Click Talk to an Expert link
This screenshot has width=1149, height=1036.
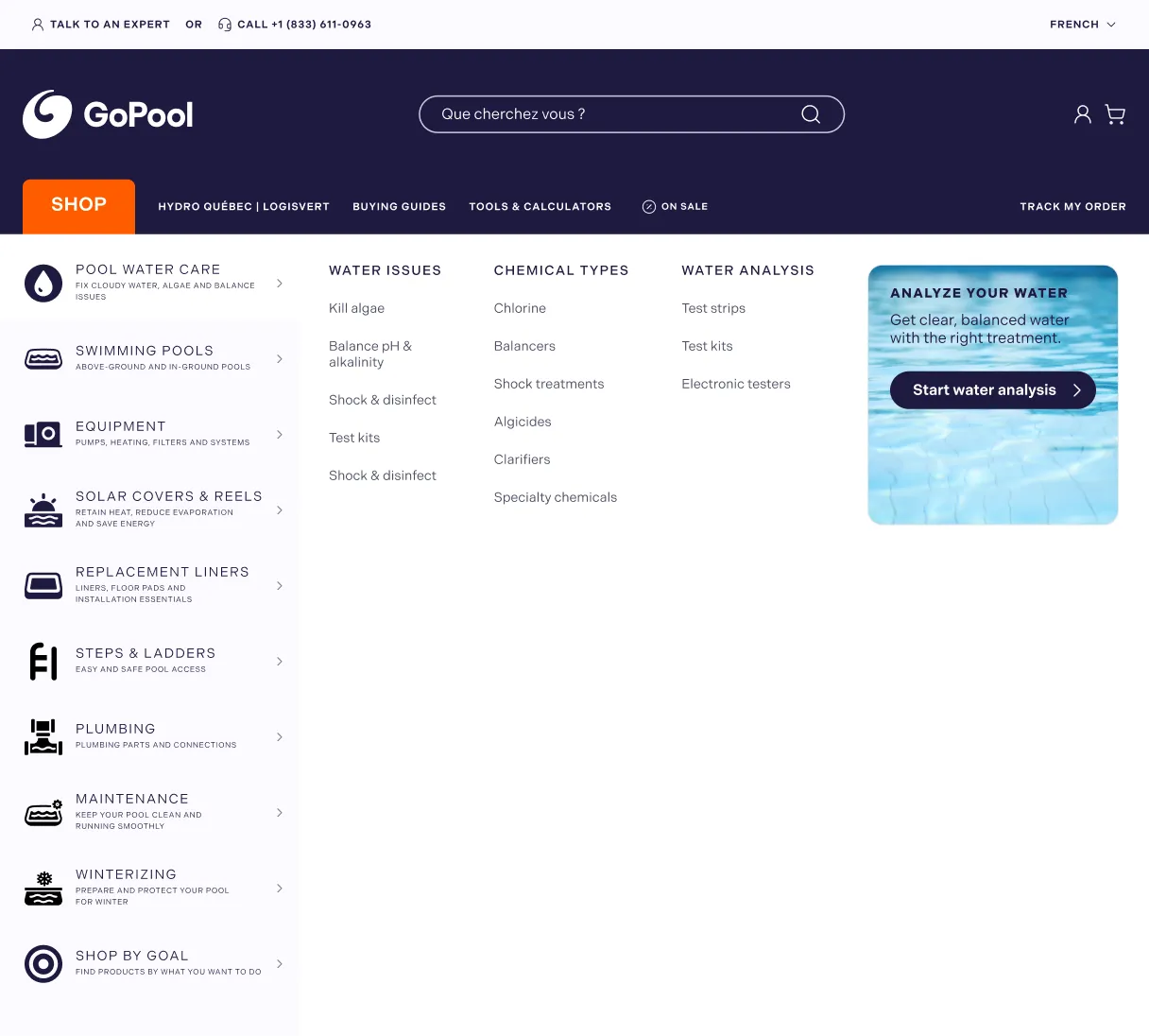click(x=101, y=25)
